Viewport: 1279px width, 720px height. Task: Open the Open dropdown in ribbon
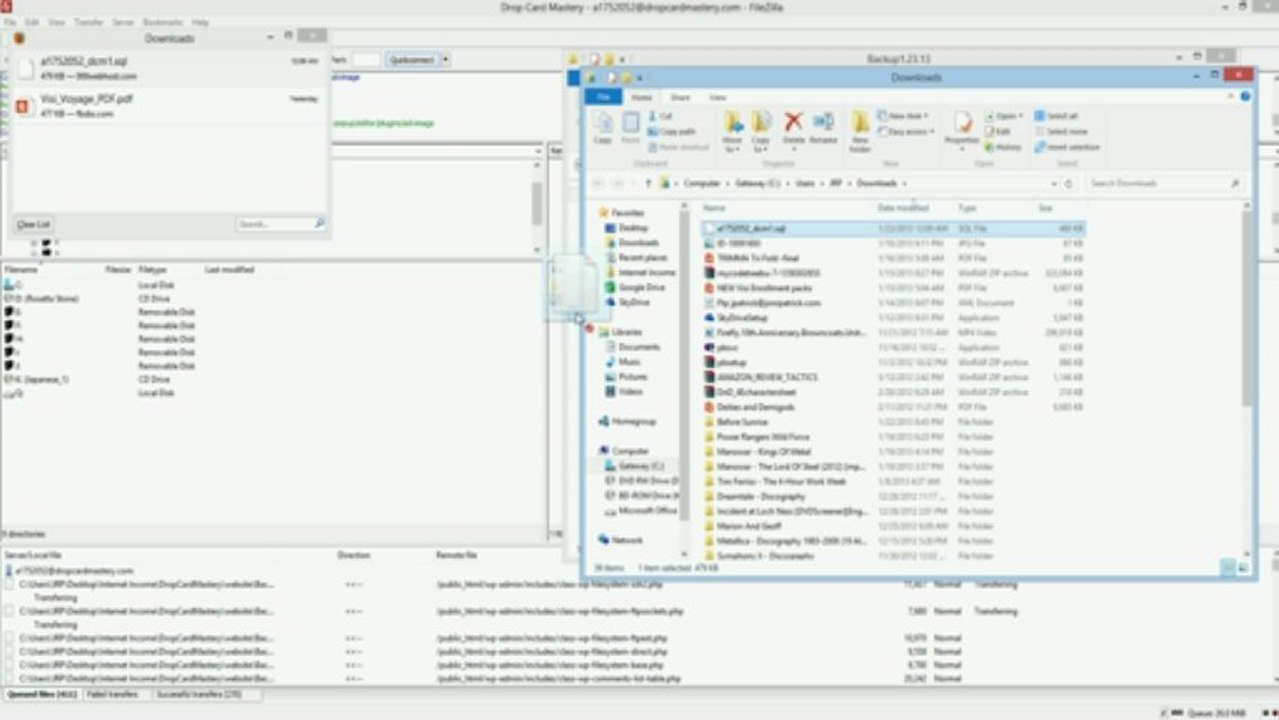pyautogui.click(x=1003, y=116)
